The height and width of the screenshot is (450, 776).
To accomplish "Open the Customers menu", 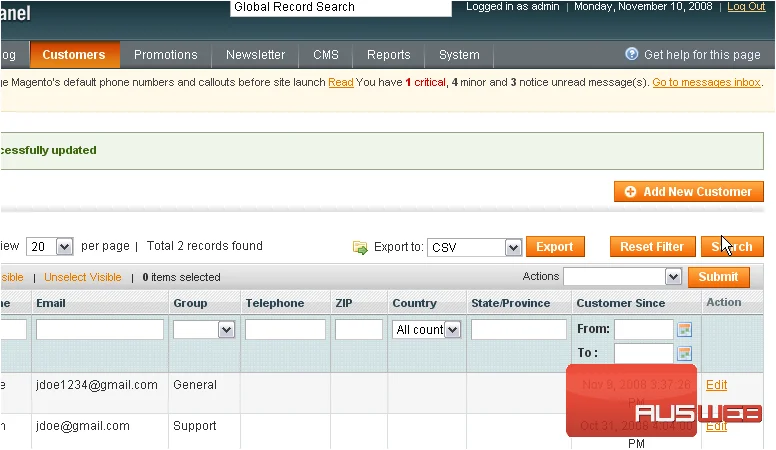I will [x=74, y=54].
